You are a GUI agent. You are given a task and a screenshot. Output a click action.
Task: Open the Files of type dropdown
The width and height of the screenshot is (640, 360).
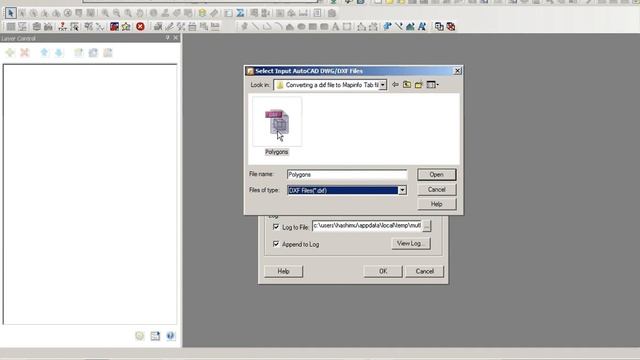click(x=402, y=190)
